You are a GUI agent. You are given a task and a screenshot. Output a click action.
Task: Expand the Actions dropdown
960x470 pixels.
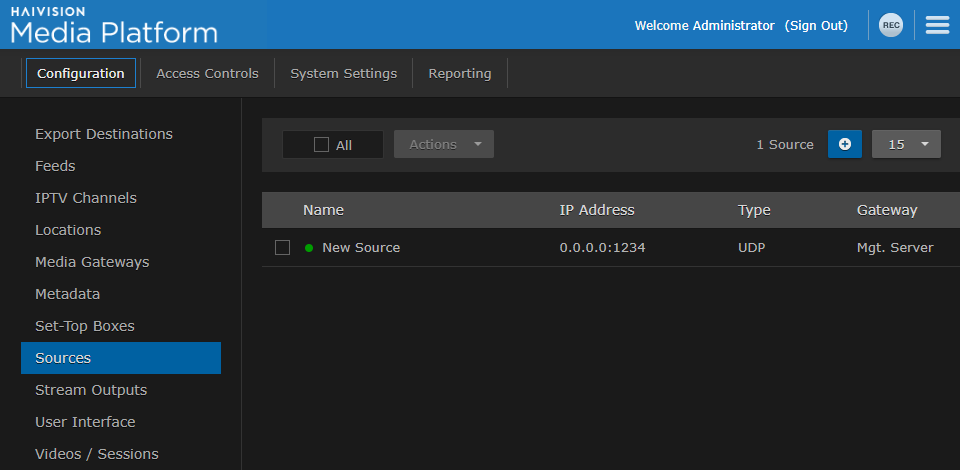[443, 144]
